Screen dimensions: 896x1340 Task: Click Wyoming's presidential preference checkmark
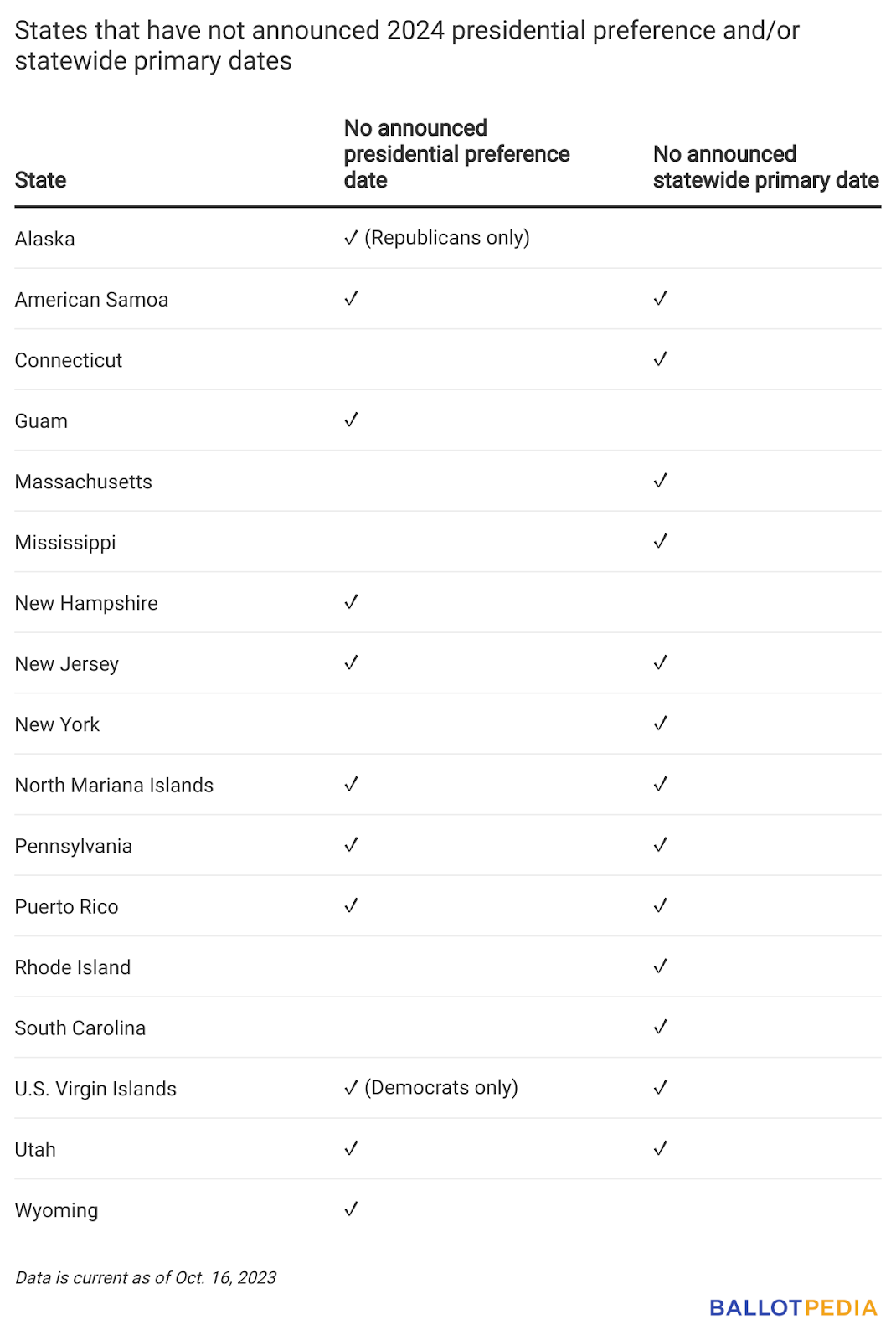[x=352, y=1209]
